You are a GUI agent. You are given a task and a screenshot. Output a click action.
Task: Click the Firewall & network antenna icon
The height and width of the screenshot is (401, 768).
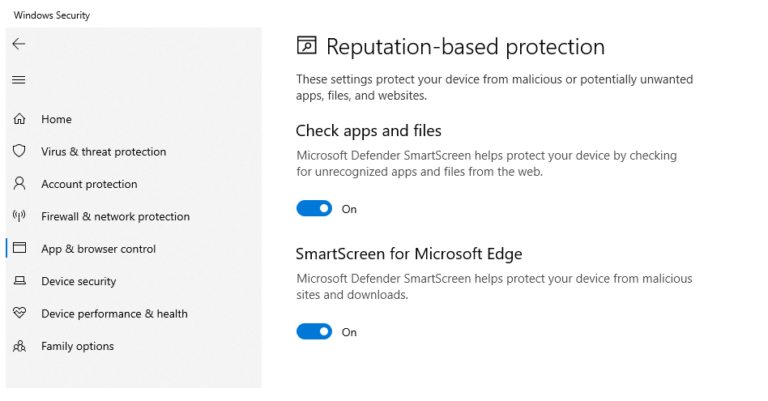(19, 216)
